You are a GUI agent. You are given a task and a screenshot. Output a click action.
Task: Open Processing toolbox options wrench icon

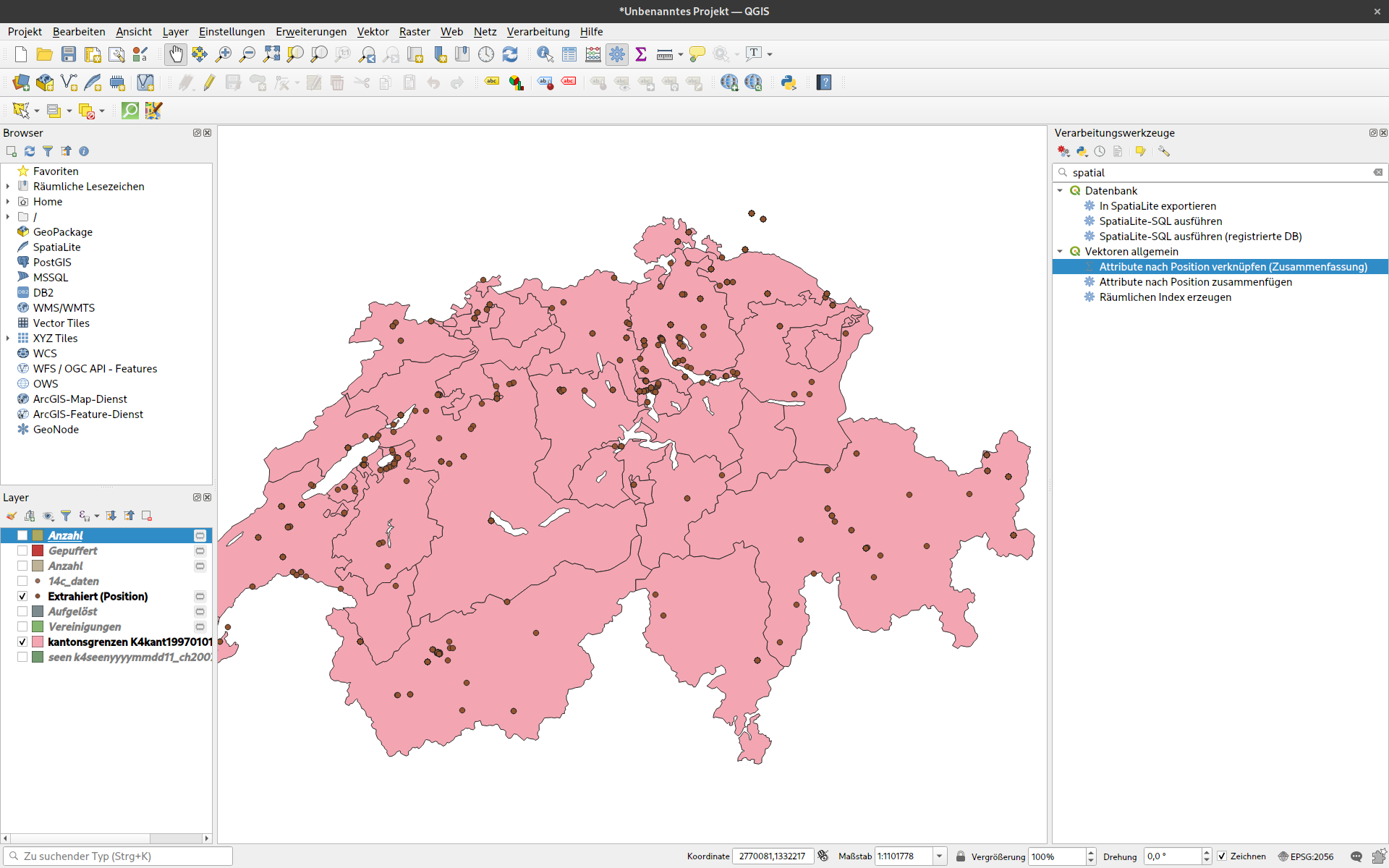[x=1163, y=151]
